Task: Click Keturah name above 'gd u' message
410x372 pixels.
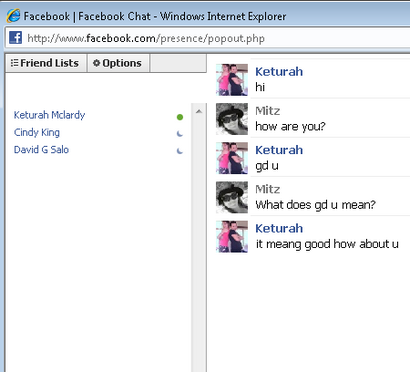Action: pos(279,150)
